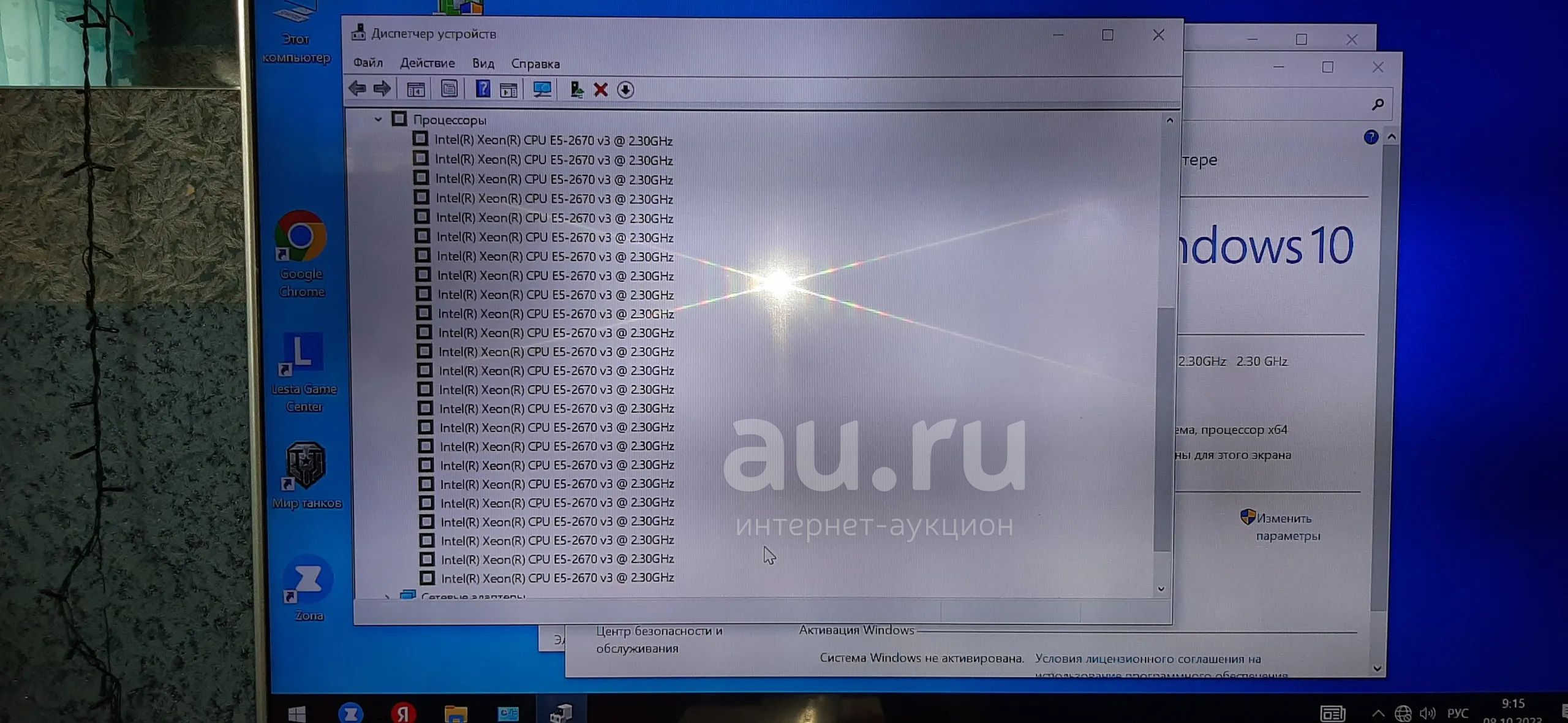Open the volume speaker tray icon
This screenshot has height=723, width=1568.
point(1427,714)
